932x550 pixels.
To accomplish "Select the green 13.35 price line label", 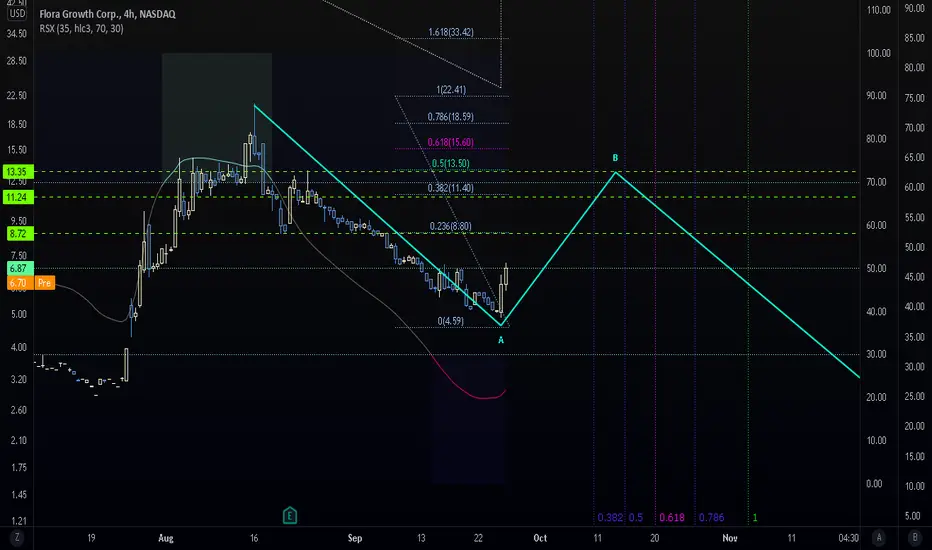I will pyautogui.click(x=18, y=172).
